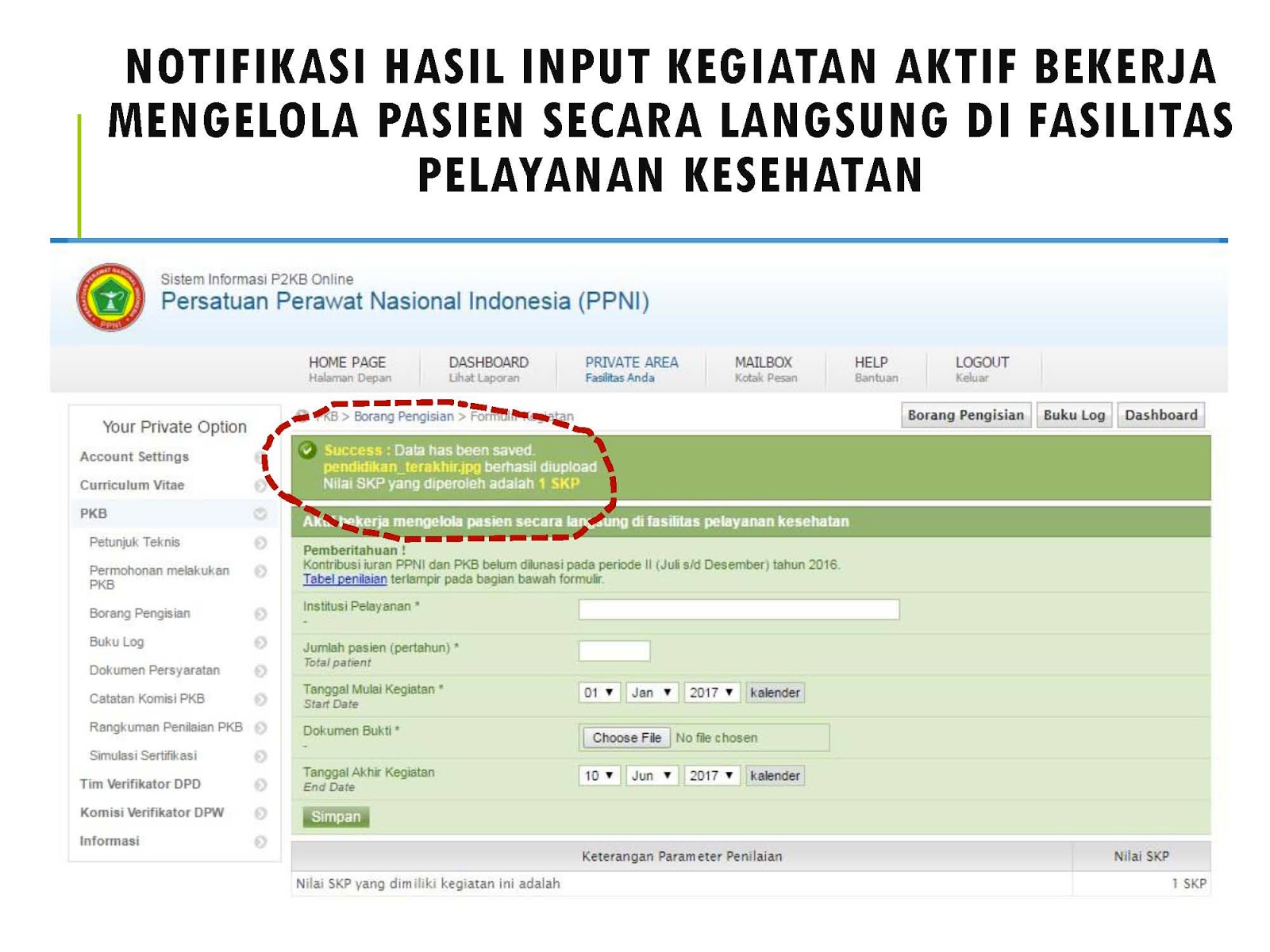Open Simulasi Sertifikasi sidebar item
This screenshot has height=952, width=1270.
(x=143, y=756)
